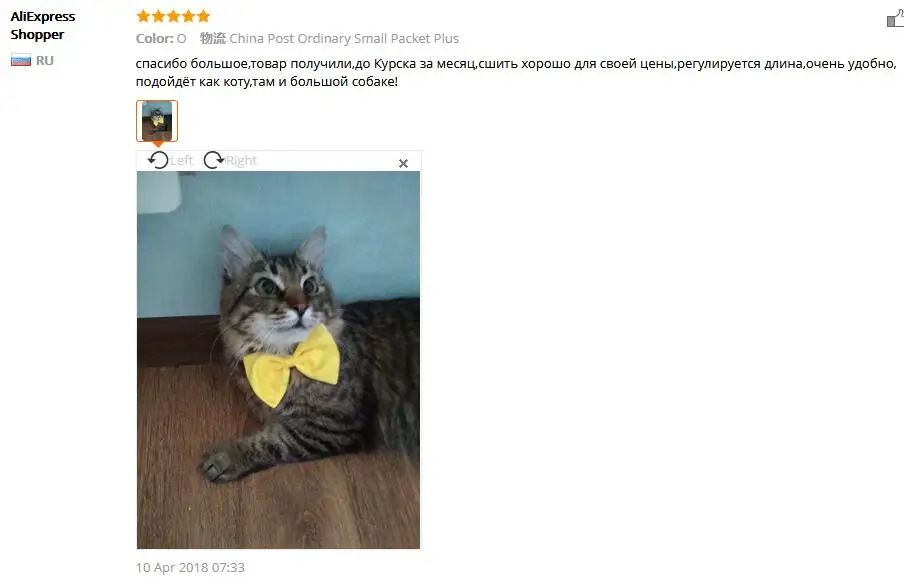Rotate the photo left using the counterclockwise arrow
The image size is (904, 585).
(x=158, y=160)
